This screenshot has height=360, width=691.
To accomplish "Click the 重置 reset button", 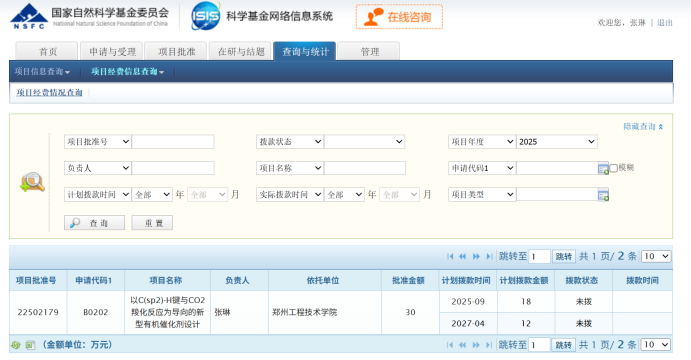I will 152,223.
